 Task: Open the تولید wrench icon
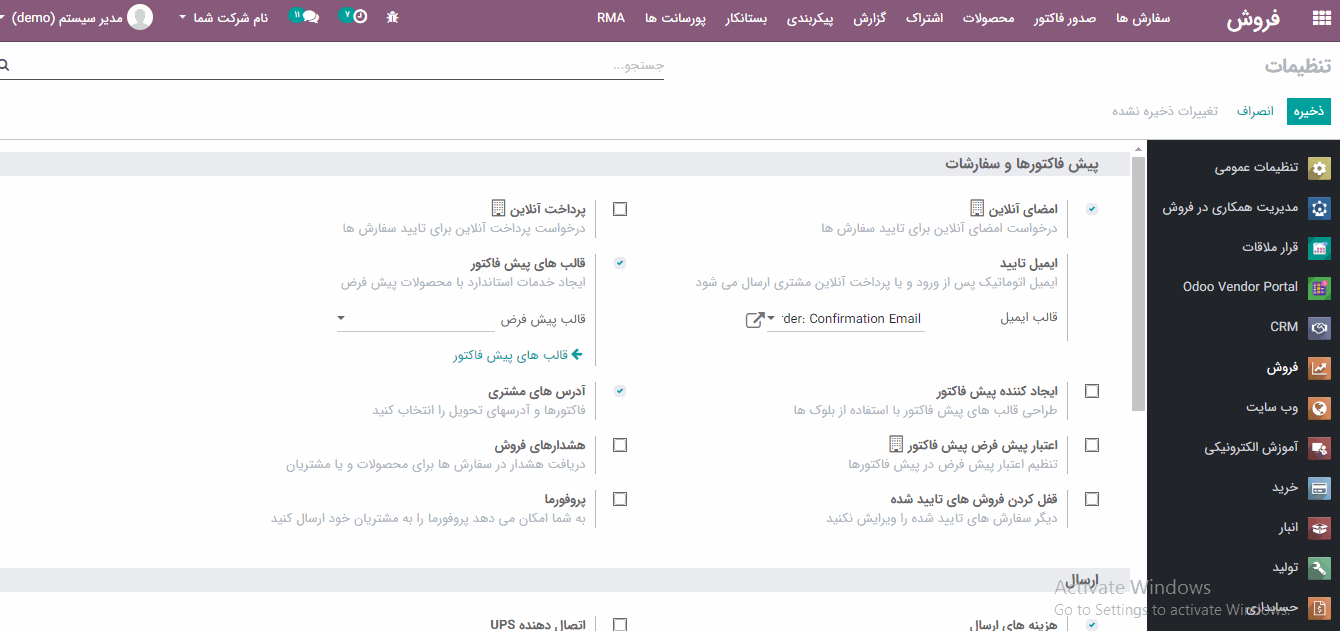[1320, 568]
